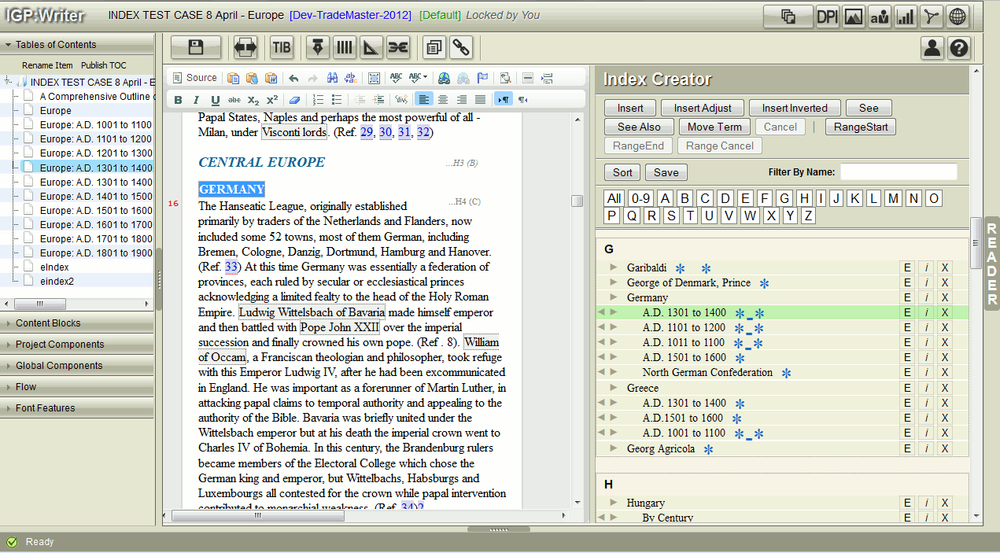This screenshot has width=1000, height=553.
Task: Open the image library picture icon
Action: pos(853,17)
